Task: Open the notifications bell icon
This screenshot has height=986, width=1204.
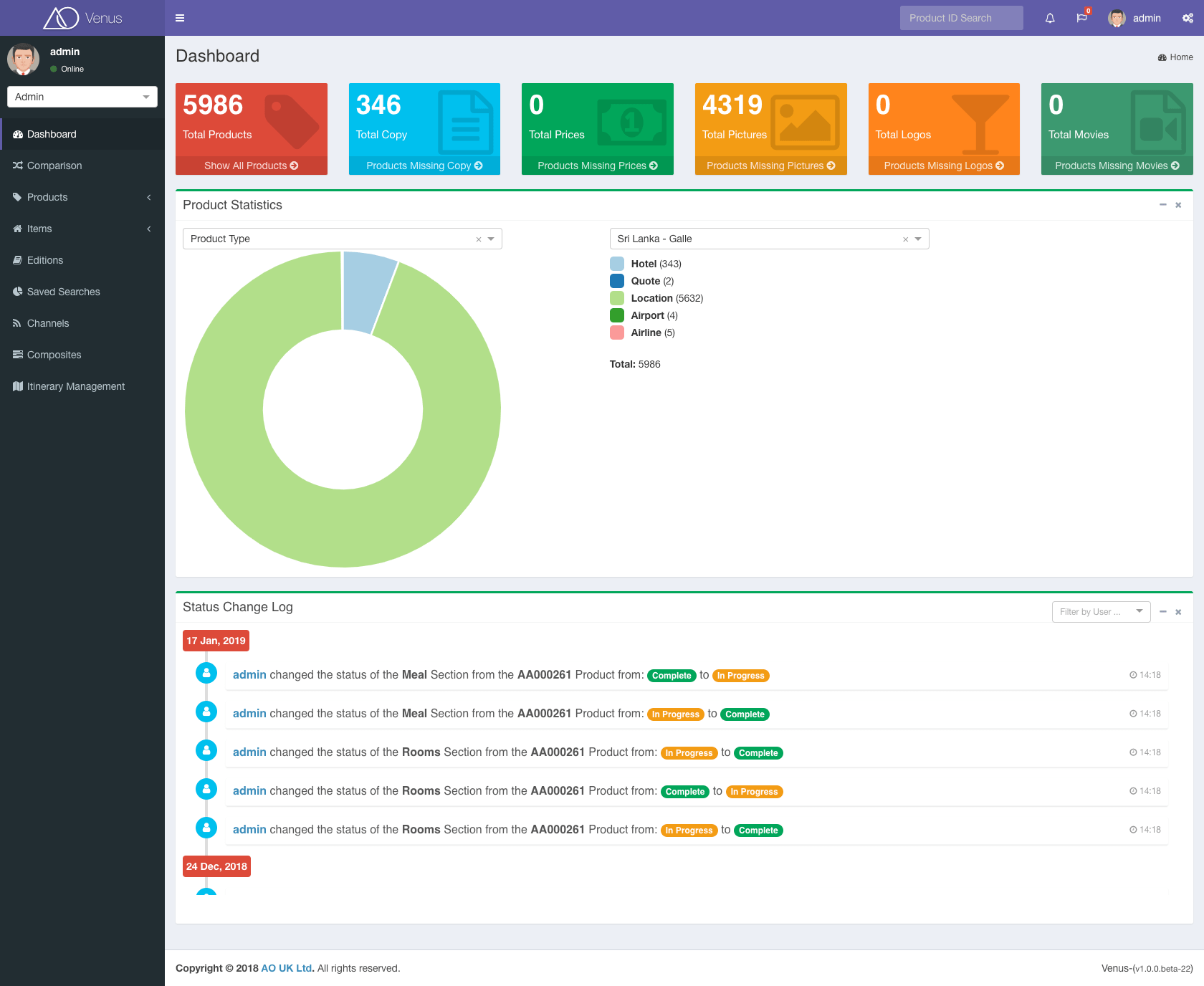Action: tap(1050, 18)
